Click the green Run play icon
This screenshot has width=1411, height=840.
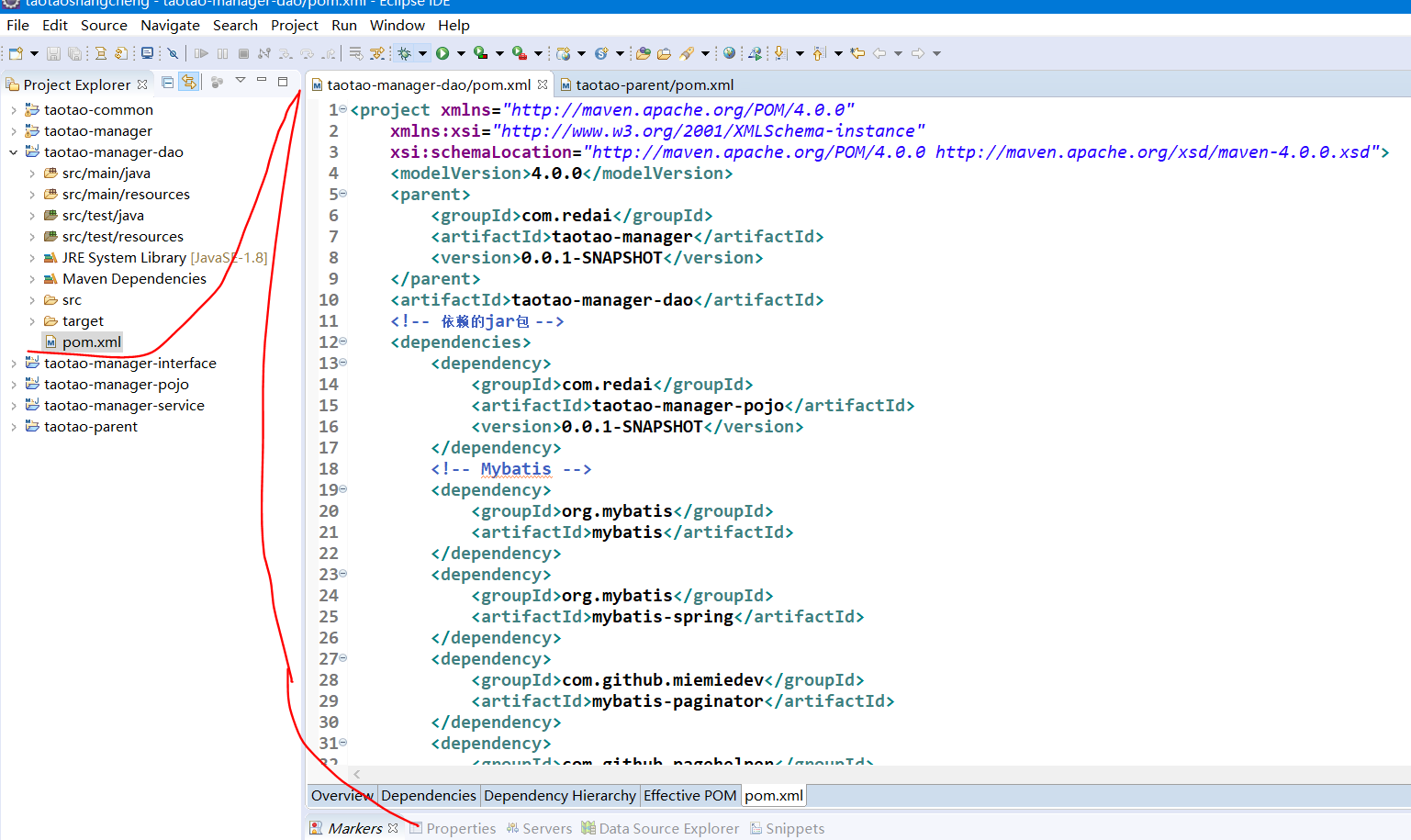click(442, 53)
